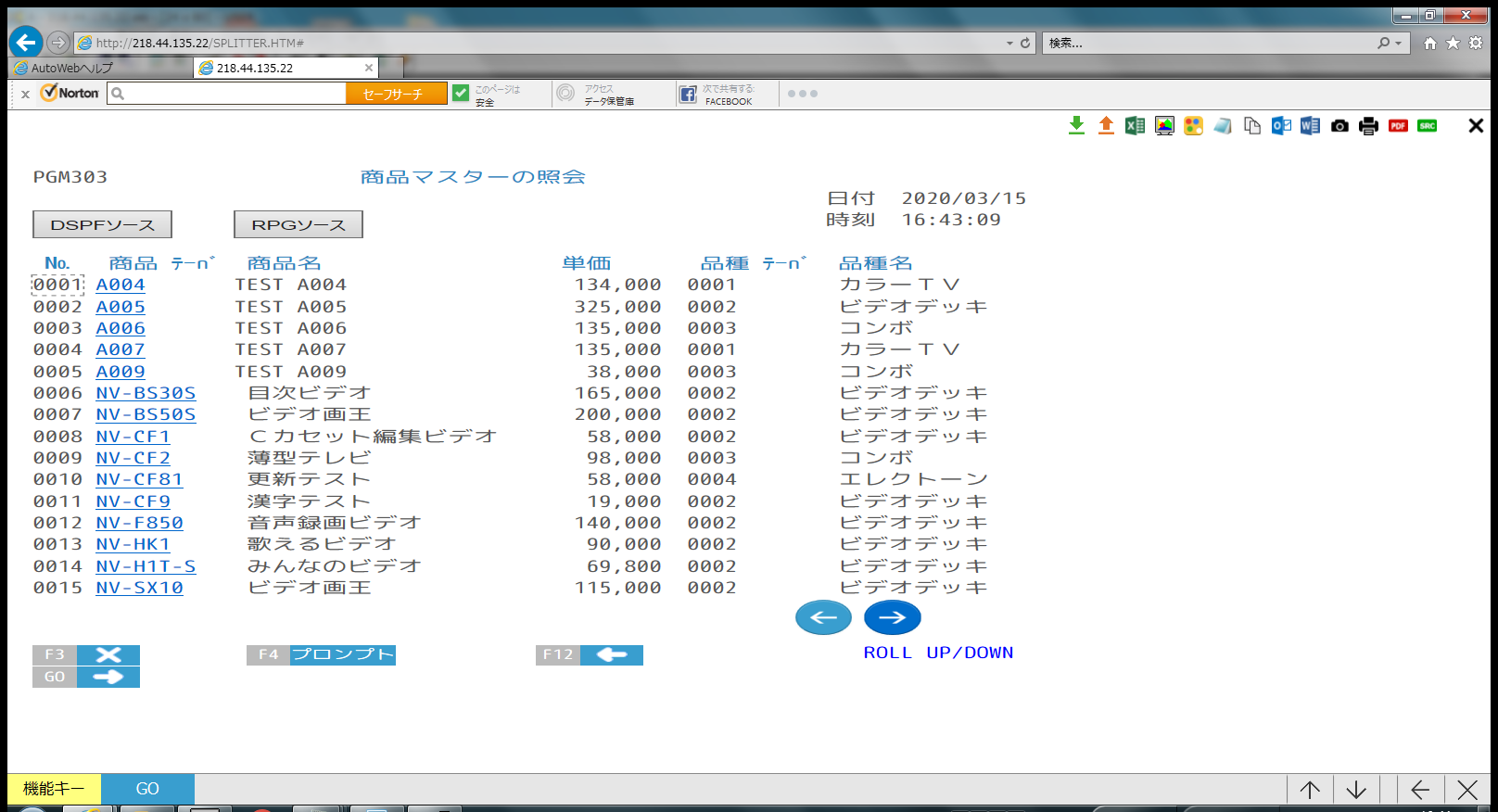Click the orange upload arrow icon
Image resolution: width=1498 pixels, height=812 pixels.
[x=1106, y=126]
